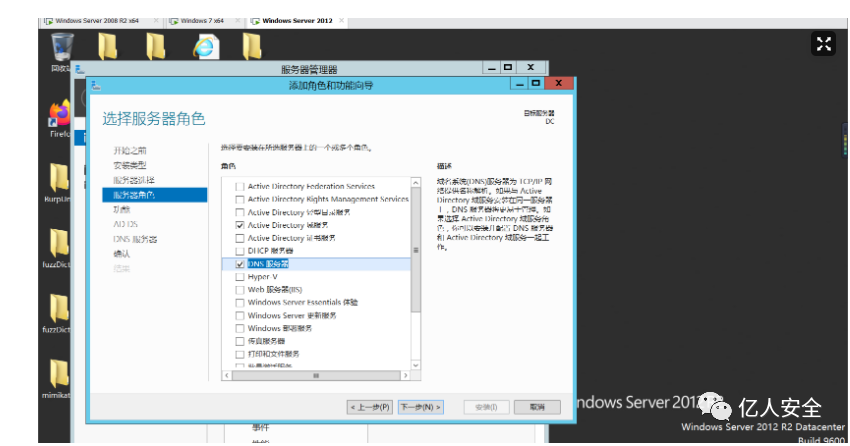Image resolution: width=850 pixels, height=446 pixels.
Task: Uncheck the DNS 服务器 role checkbox
Action: click(x=240, y=264)
